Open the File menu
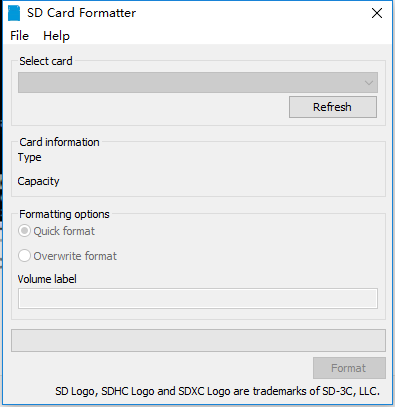The height and width of the screenshot is (407, 395). tap(19, 36)
